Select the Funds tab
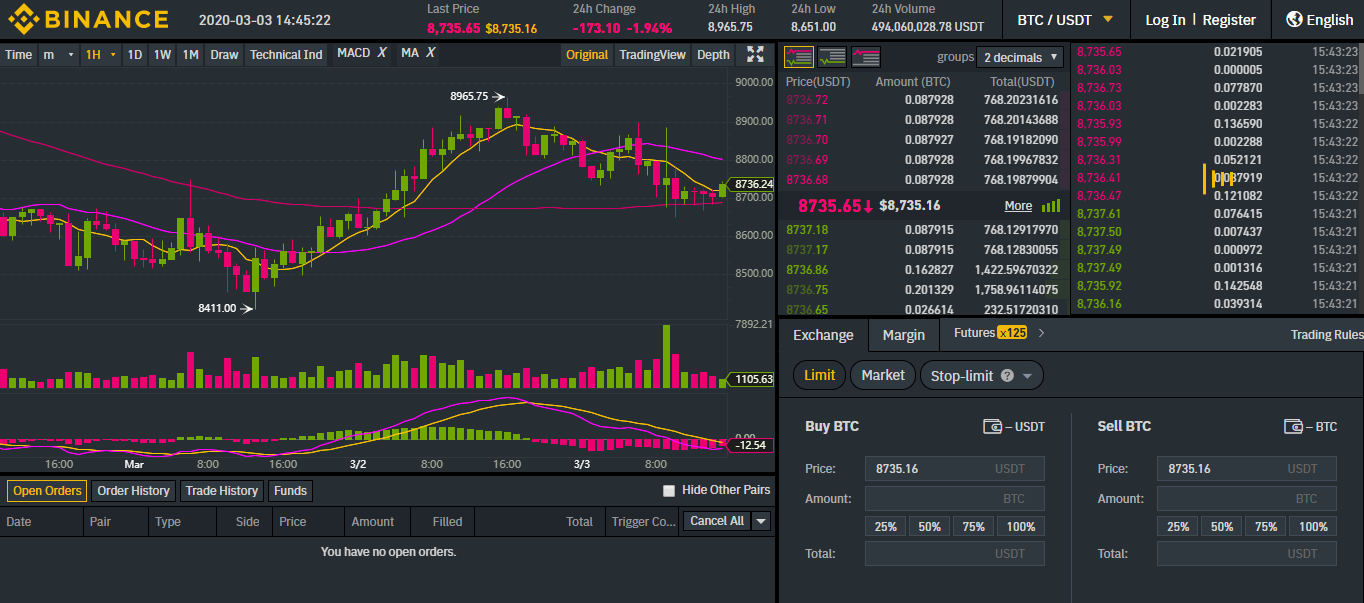This screenshot has height=603, width=1364. (290, 491)
